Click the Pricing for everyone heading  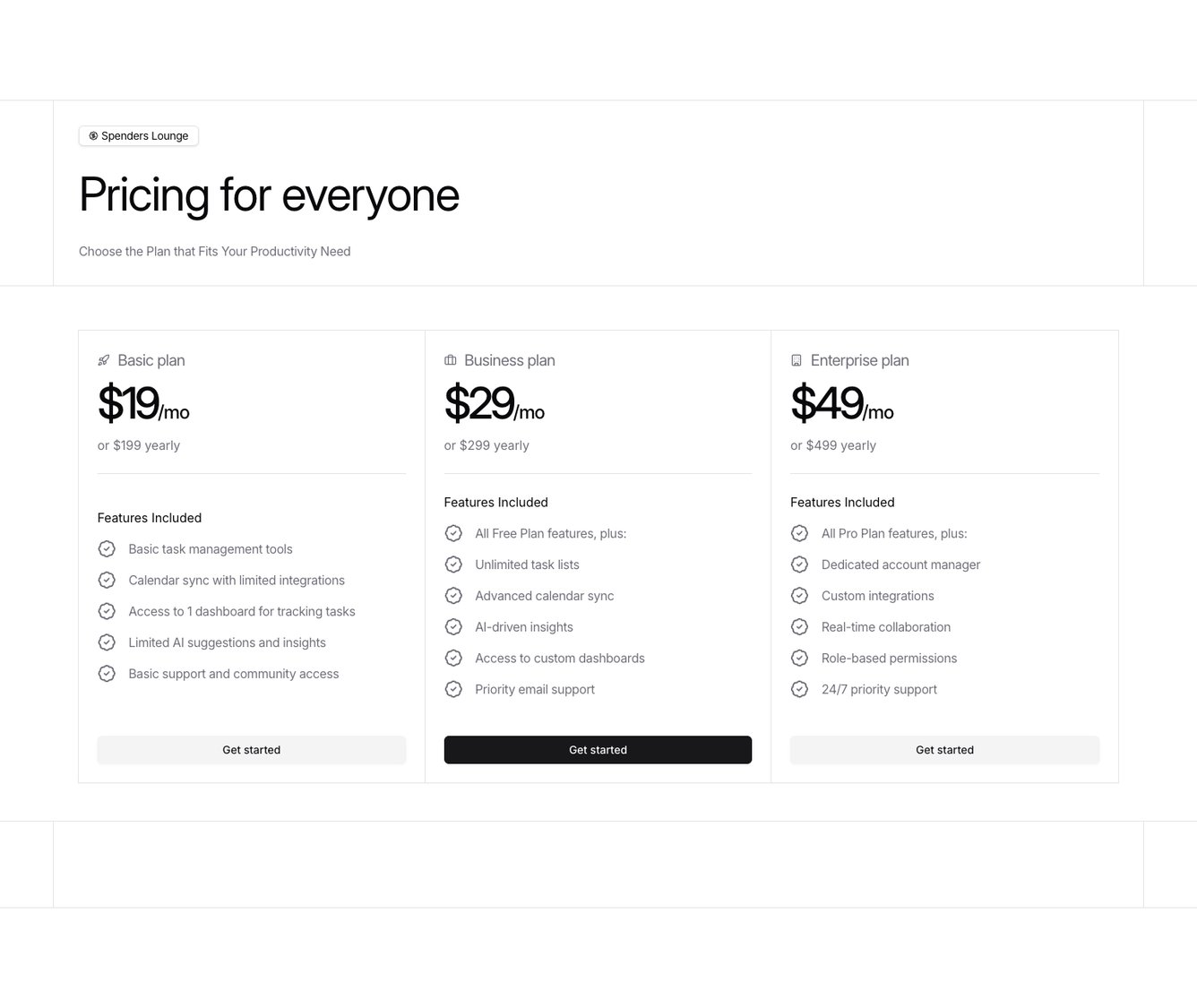269,195
